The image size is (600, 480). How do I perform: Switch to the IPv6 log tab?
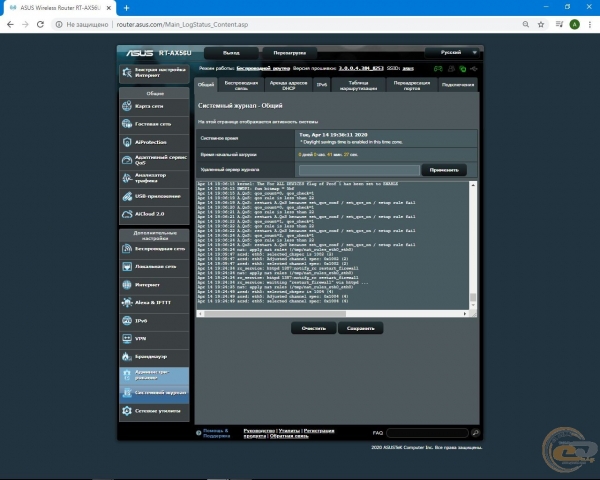tap(322, 85)
